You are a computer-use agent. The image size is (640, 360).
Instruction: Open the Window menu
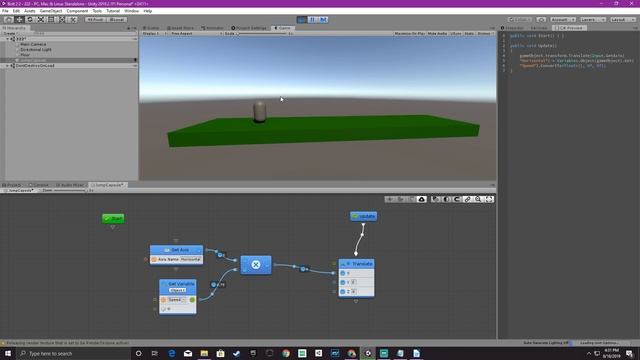(x=131, y=11)
